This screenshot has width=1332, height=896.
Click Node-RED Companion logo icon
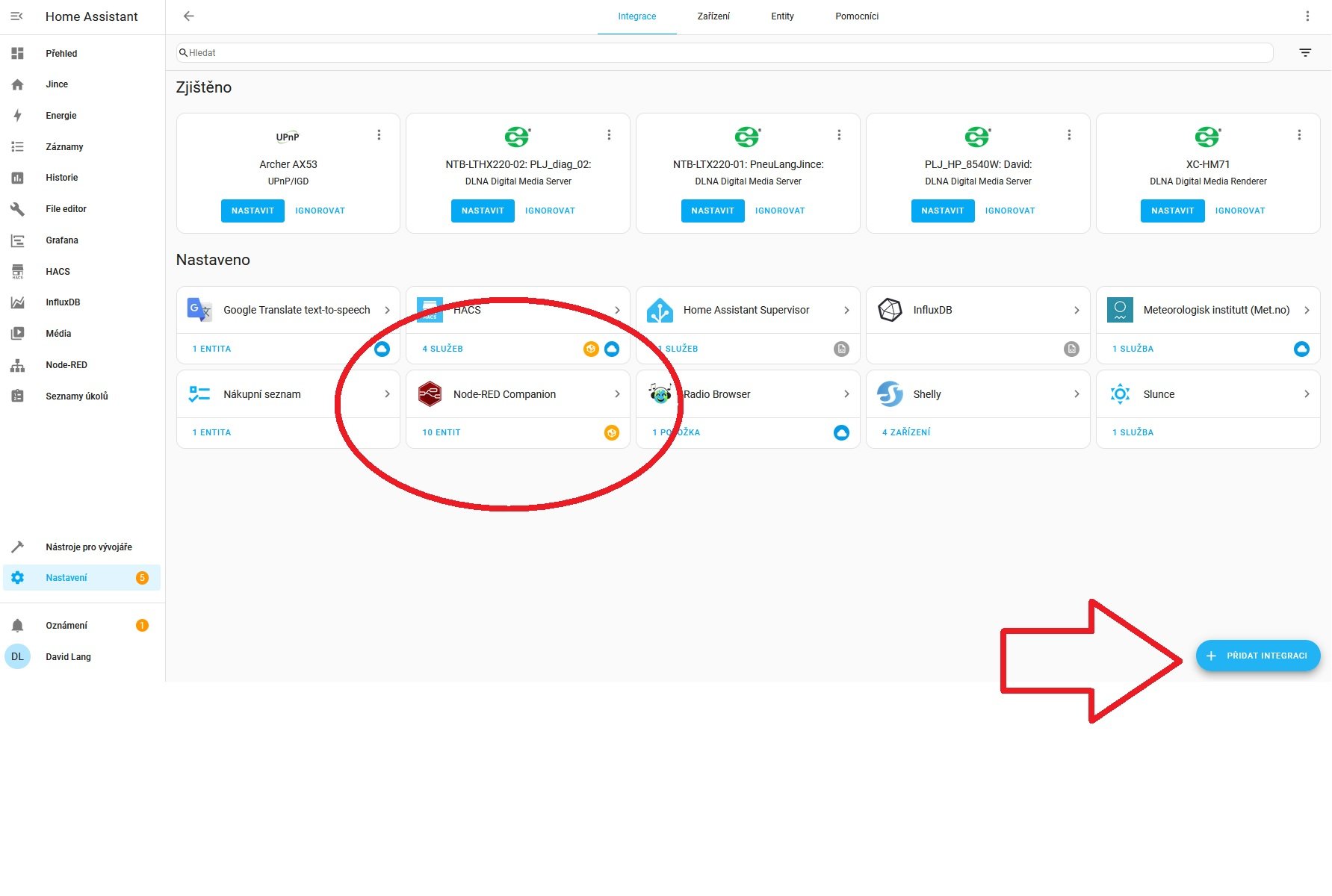pos(430,394)
